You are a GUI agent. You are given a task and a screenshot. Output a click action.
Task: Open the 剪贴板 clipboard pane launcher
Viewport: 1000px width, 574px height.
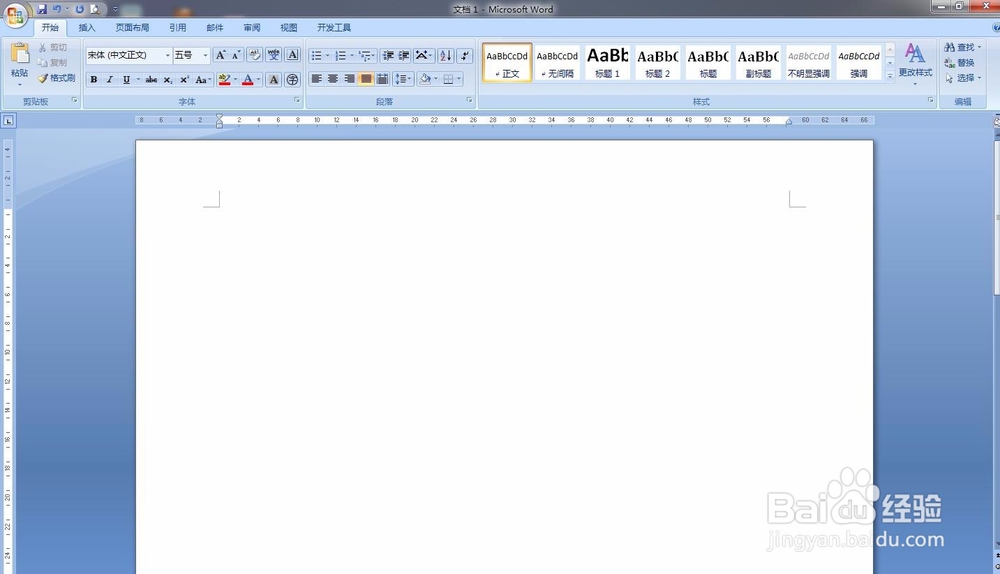point(75,101)
